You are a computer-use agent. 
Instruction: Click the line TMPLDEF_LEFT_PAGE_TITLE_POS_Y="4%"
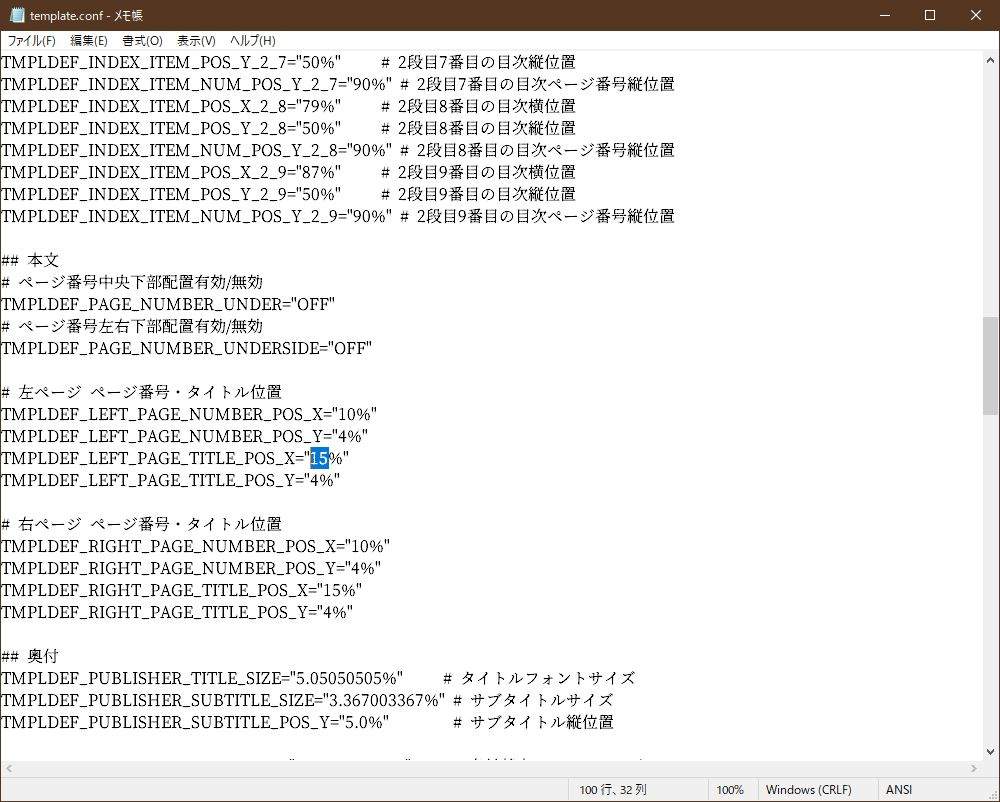tap(171, 480)
